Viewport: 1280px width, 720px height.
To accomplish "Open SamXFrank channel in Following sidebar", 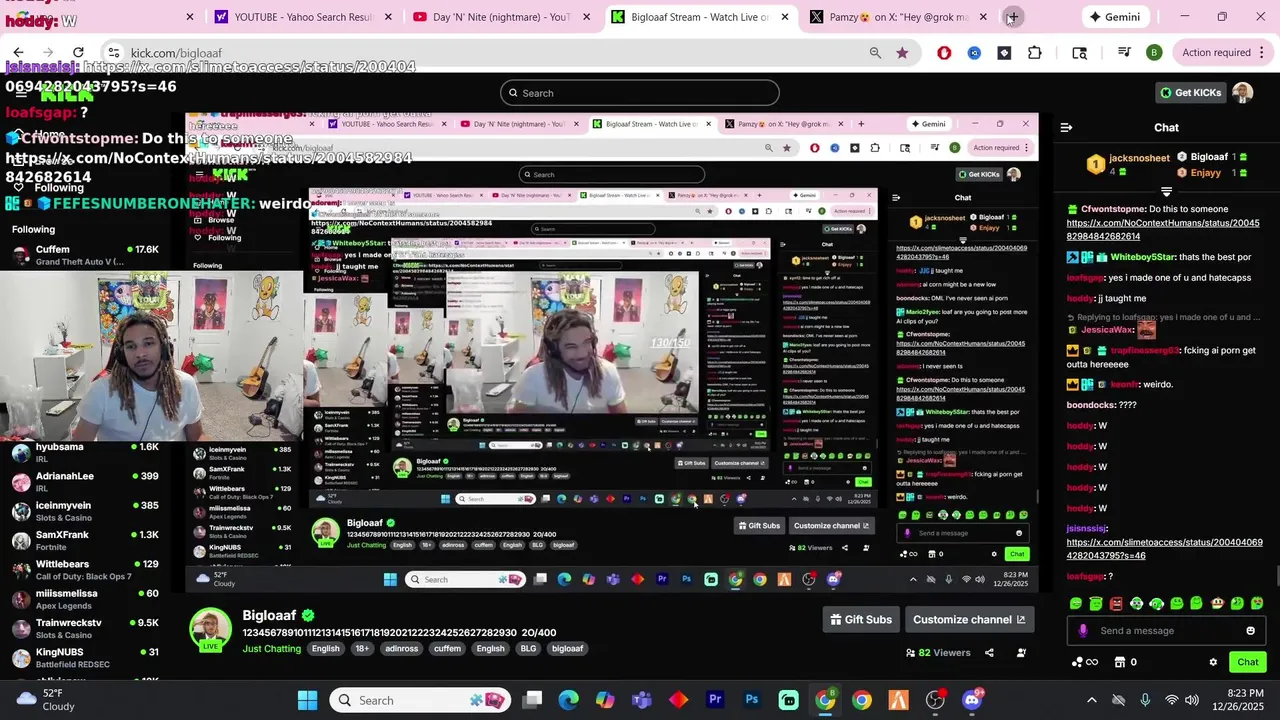I will click(x=85, y=541).
